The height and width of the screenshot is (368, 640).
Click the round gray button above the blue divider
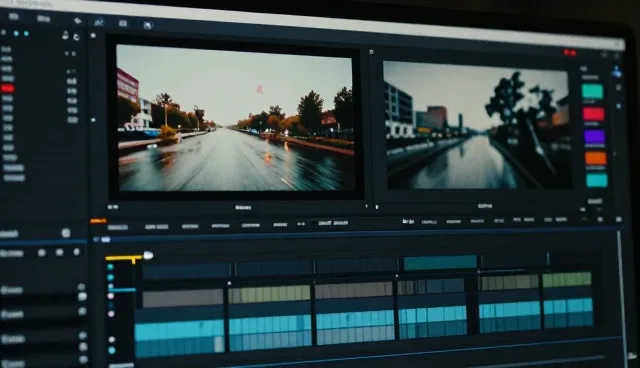[x=66, y=233]
